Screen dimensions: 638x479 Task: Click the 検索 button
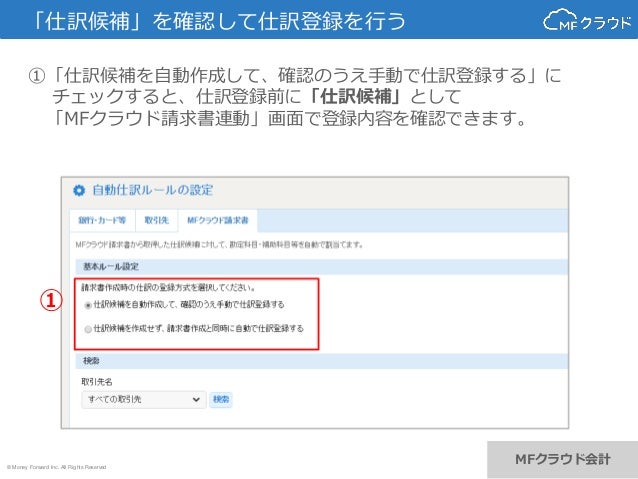click(221, 400)
